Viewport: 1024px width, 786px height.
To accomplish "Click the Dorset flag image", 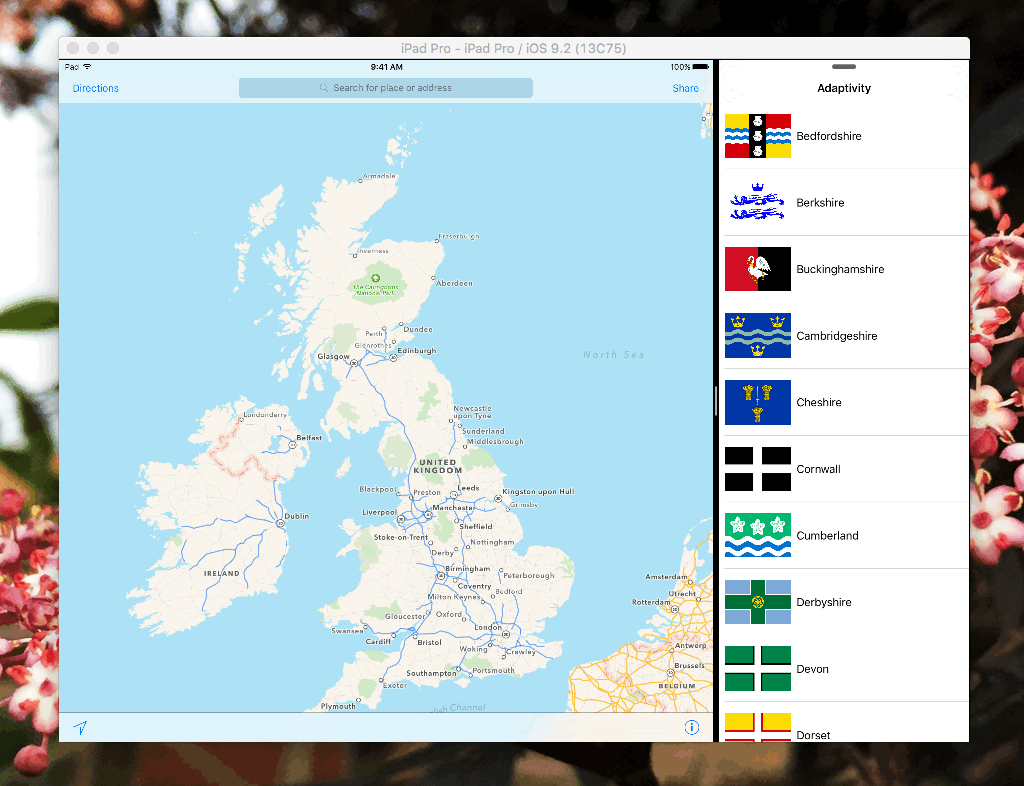I will click(758, 727).
